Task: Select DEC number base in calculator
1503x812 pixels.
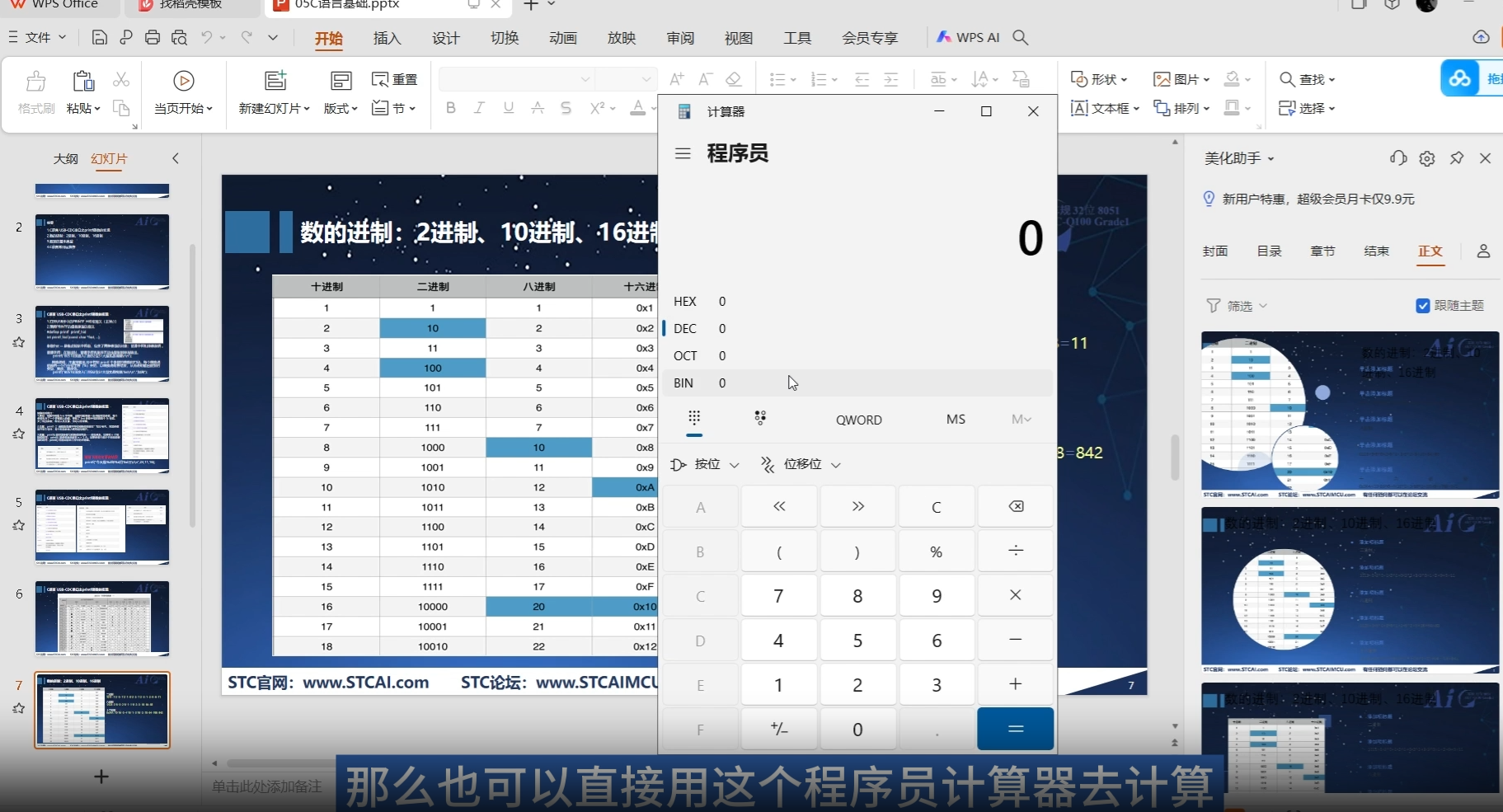Action: point(857,329)
